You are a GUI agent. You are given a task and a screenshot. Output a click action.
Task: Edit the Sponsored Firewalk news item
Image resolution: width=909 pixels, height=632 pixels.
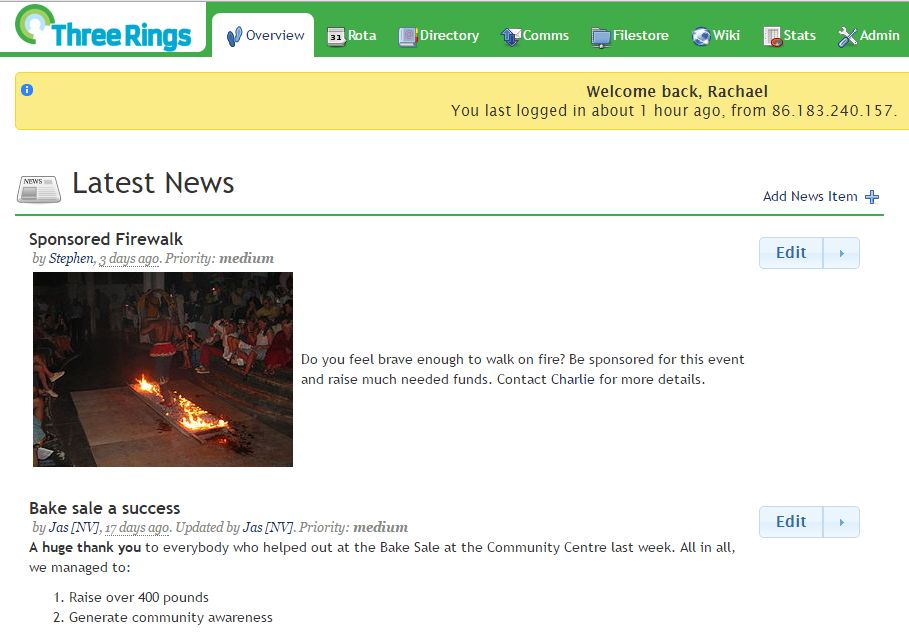click(x=791, y=253)
